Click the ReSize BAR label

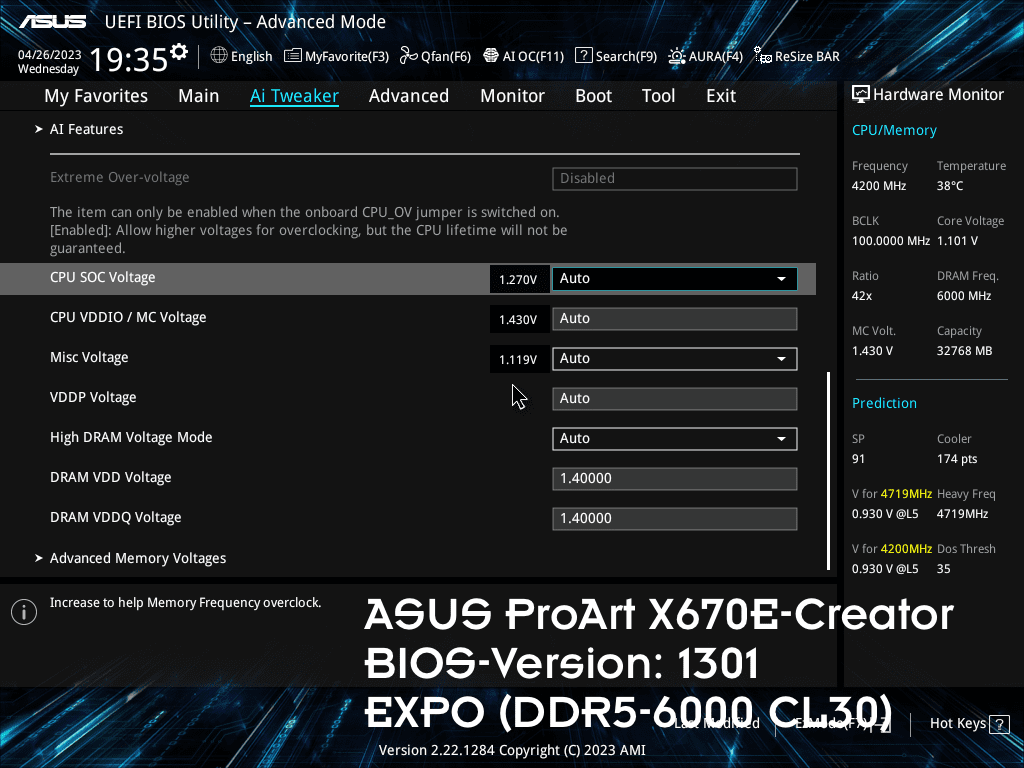(807, 57)
